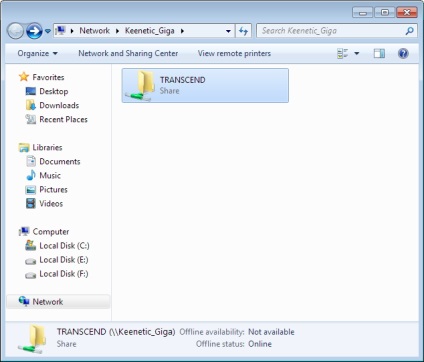Image resolution: width=424 pixels, height=362 pixels.
Task: Click the 'Online' offline status value
Action: (x=260, y=344)
